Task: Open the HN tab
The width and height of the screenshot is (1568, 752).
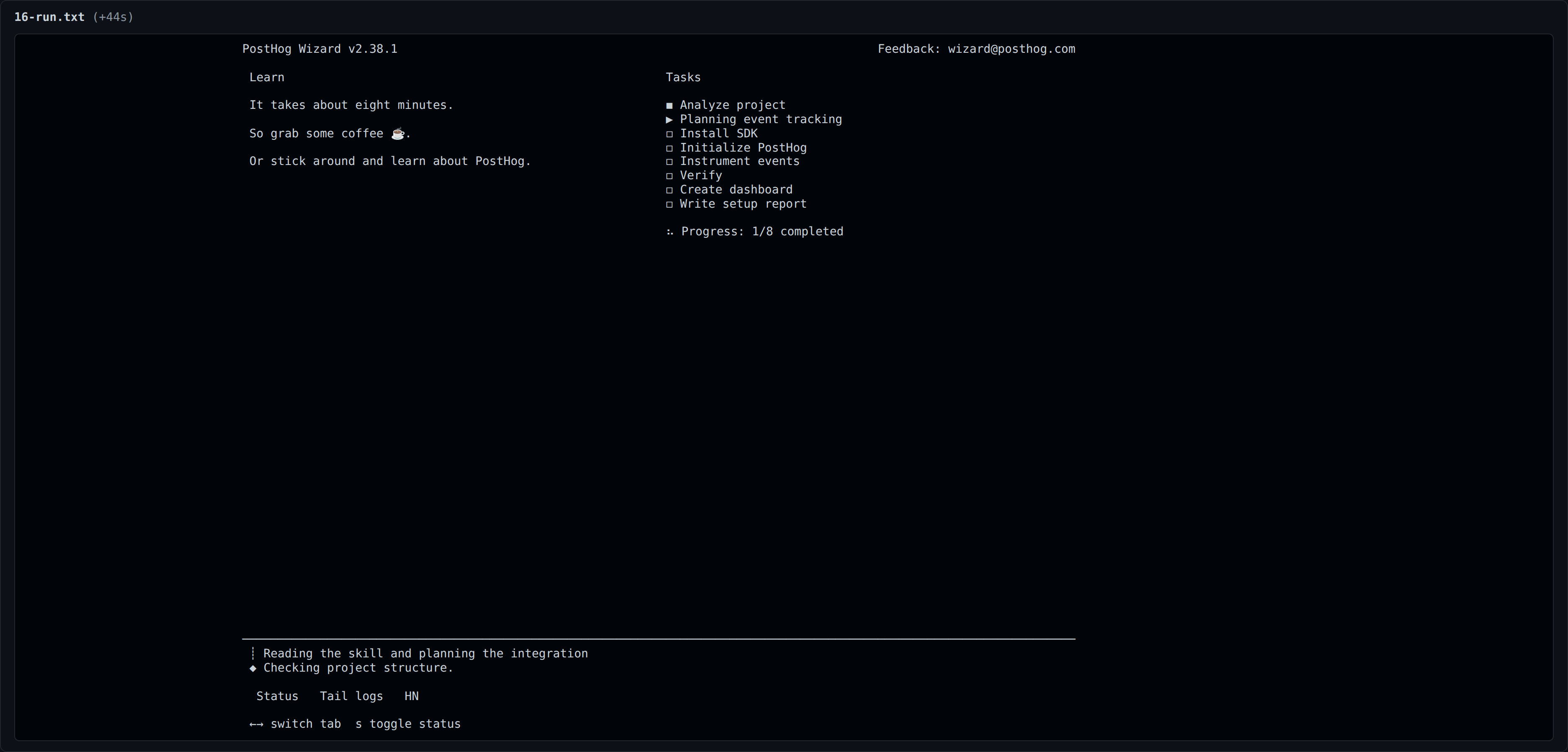Action: pos(412,696)
